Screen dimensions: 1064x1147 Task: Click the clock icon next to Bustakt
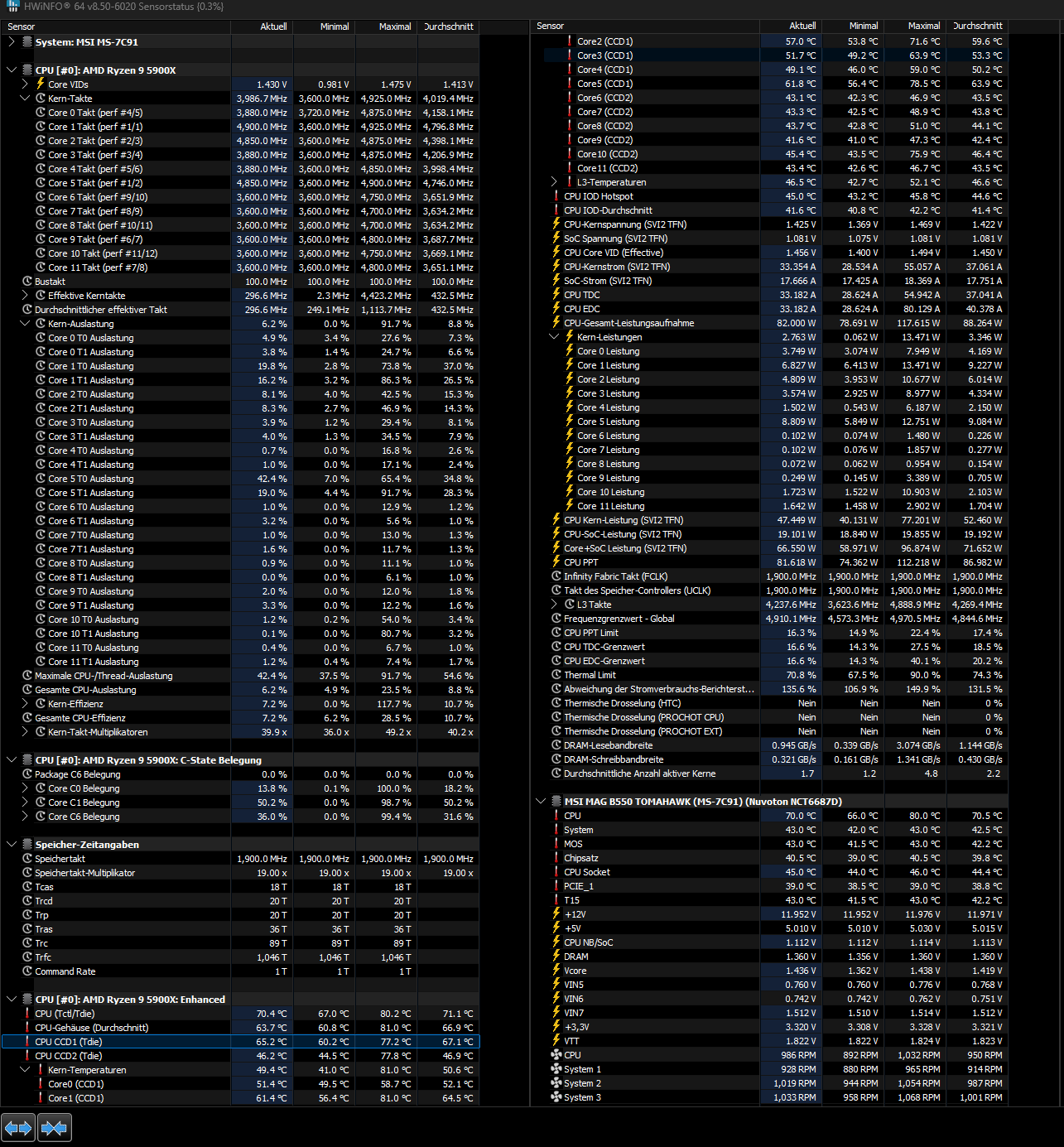coord(26,282)
